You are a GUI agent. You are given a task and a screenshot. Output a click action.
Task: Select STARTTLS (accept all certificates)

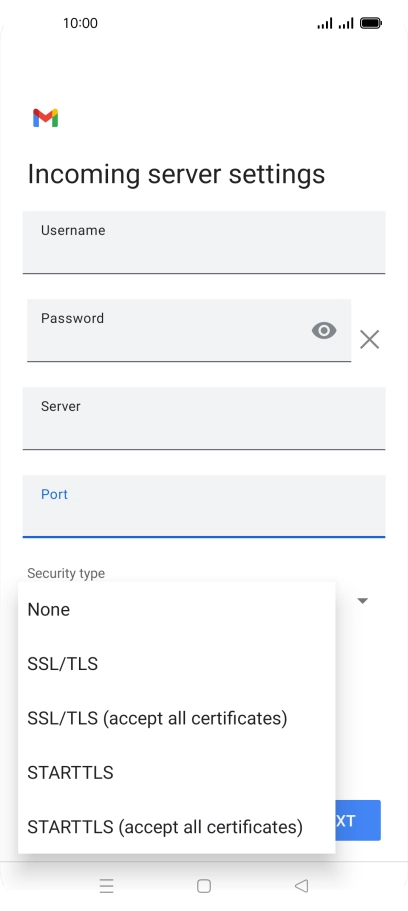(x=177, y=827)
